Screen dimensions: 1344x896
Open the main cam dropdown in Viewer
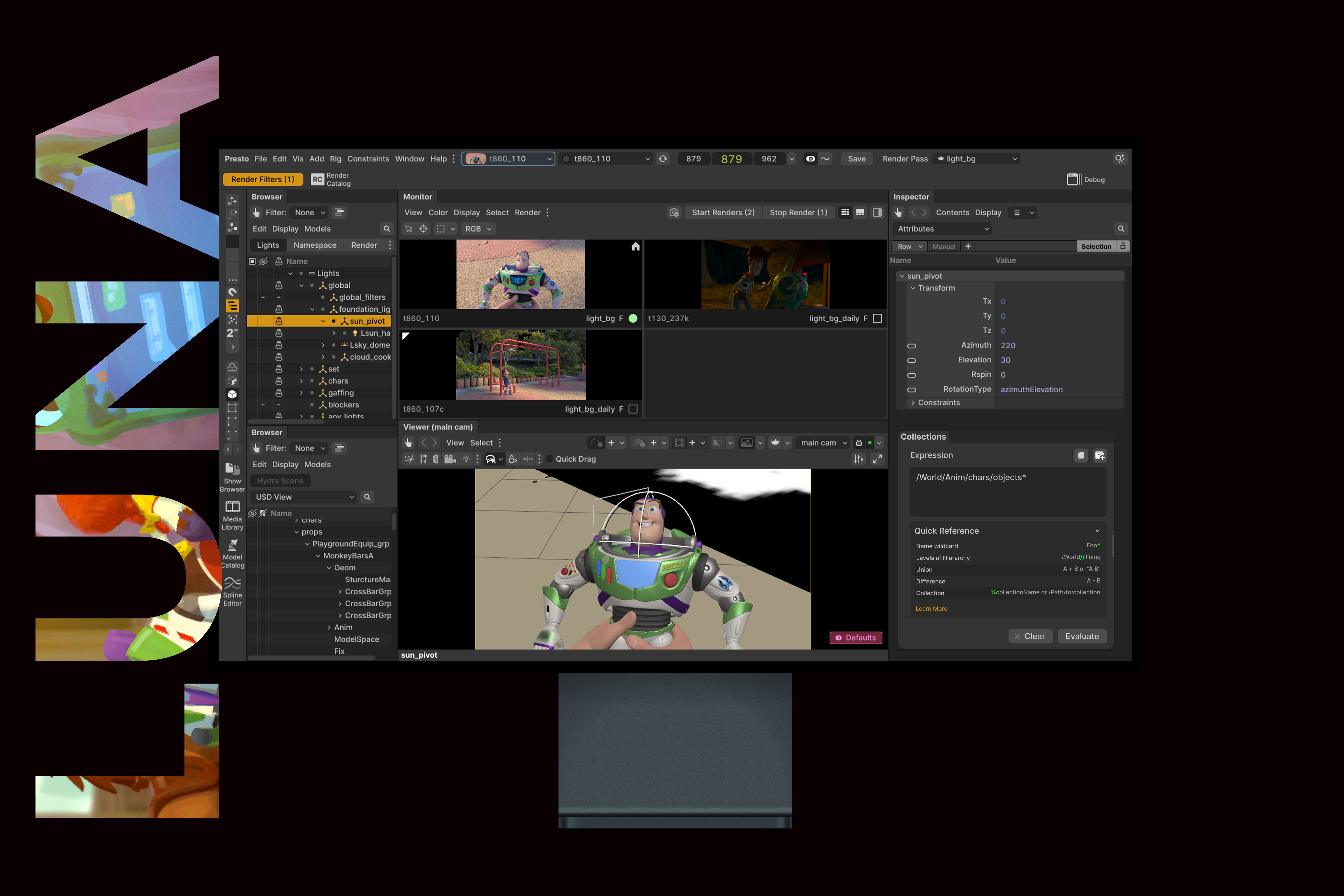(x=823, y=443)
